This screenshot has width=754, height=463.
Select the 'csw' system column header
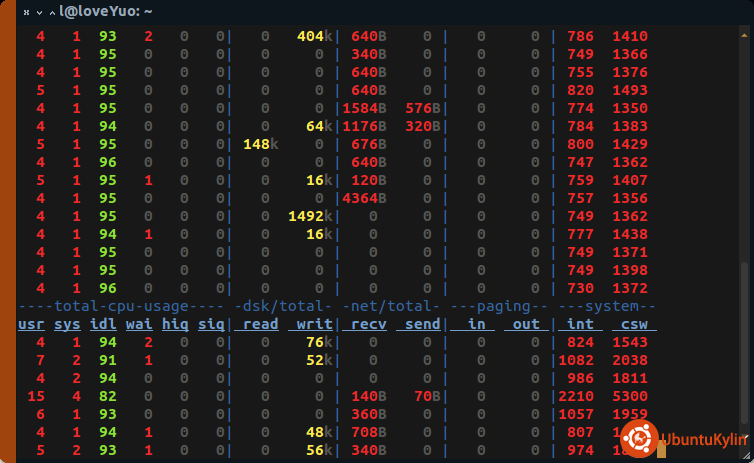tap(633, 324)
